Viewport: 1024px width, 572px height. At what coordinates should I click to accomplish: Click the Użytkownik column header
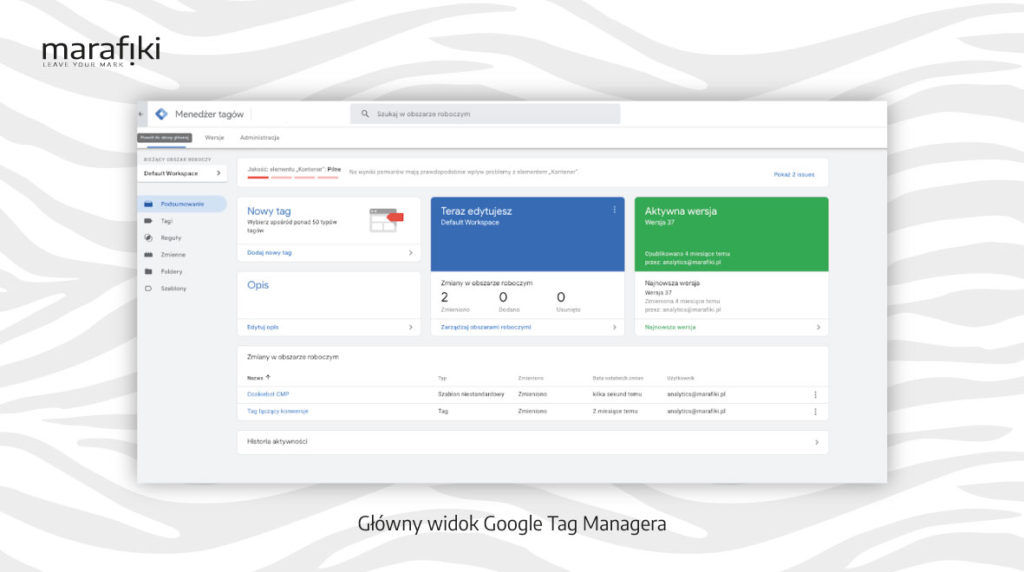click(x=680, y=378)
